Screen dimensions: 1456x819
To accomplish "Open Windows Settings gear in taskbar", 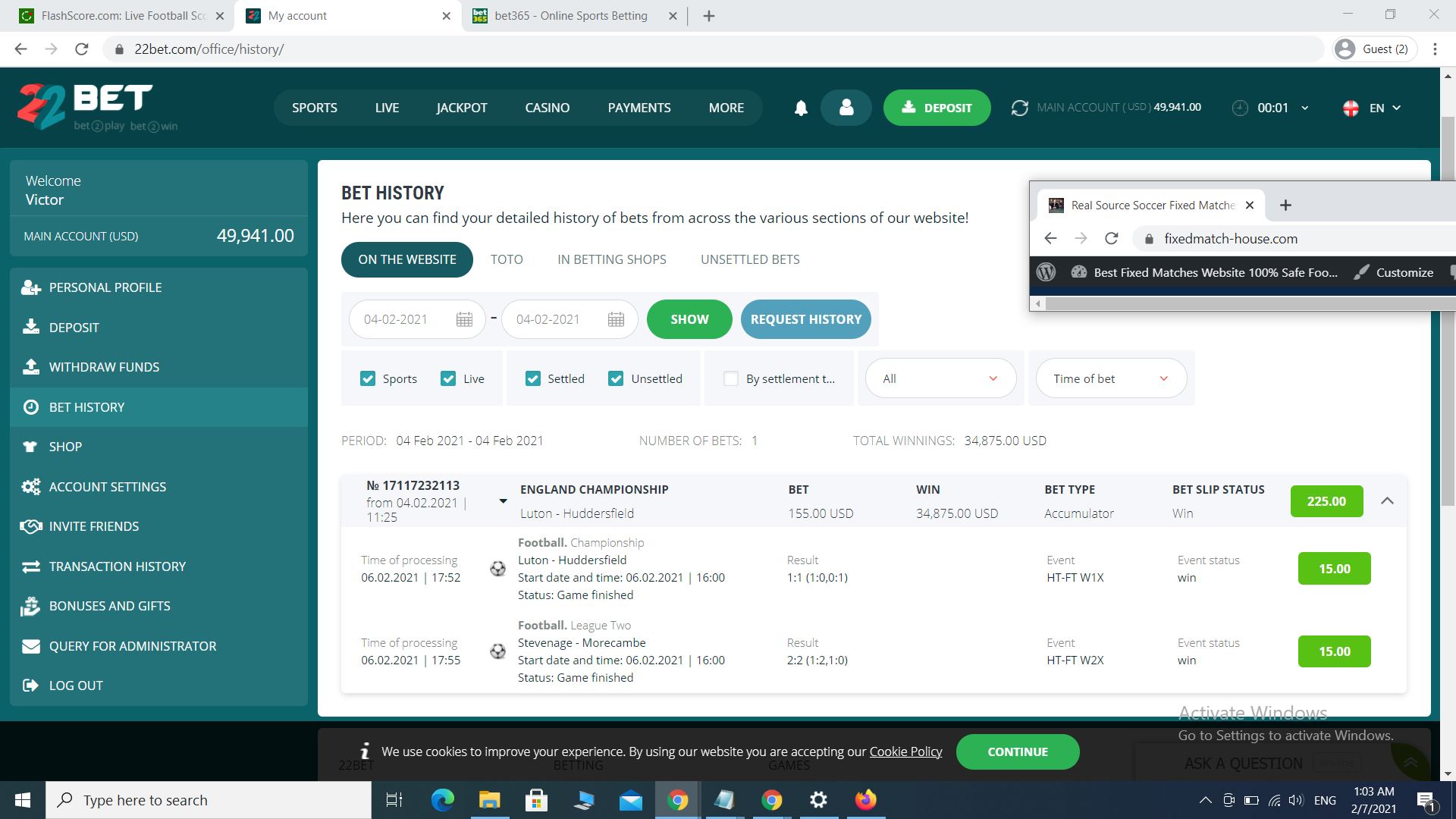I will point(818,800).
